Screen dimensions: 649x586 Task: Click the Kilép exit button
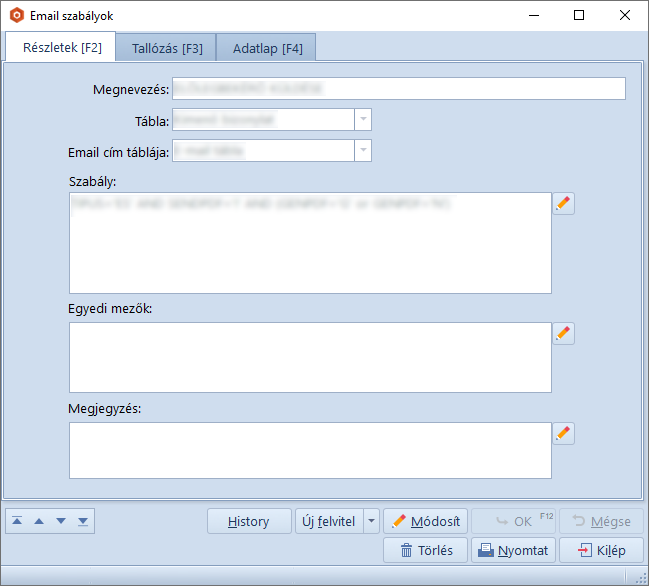pos(601,550)
